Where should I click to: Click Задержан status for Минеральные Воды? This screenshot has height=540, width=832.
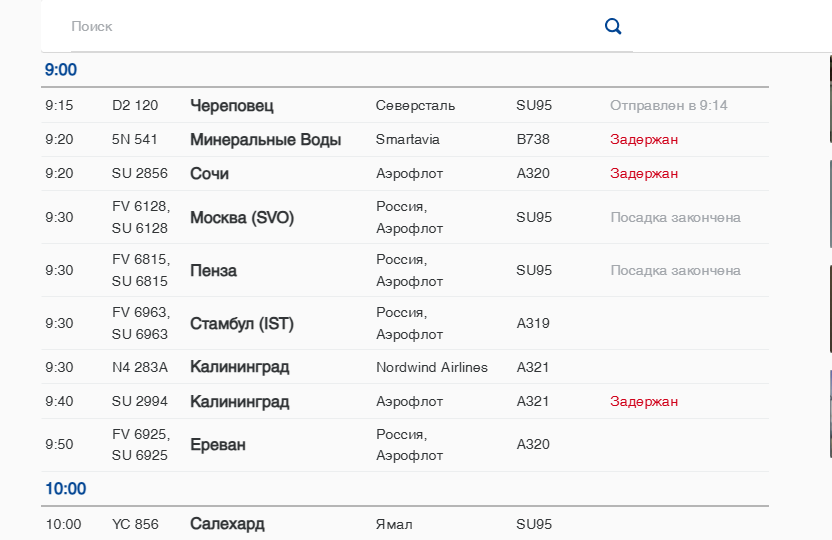click(644, 140)
